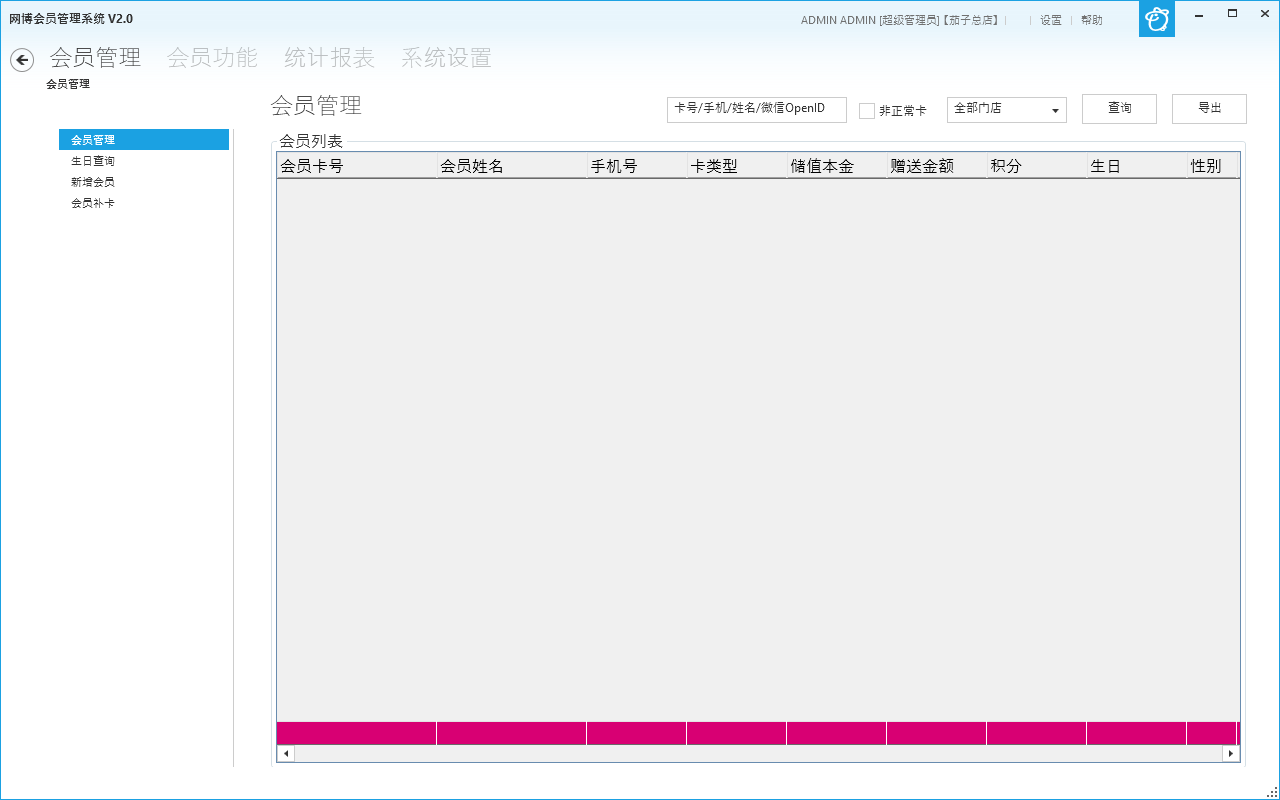Sort by the 会员卡号 column header

coord(355,166)
